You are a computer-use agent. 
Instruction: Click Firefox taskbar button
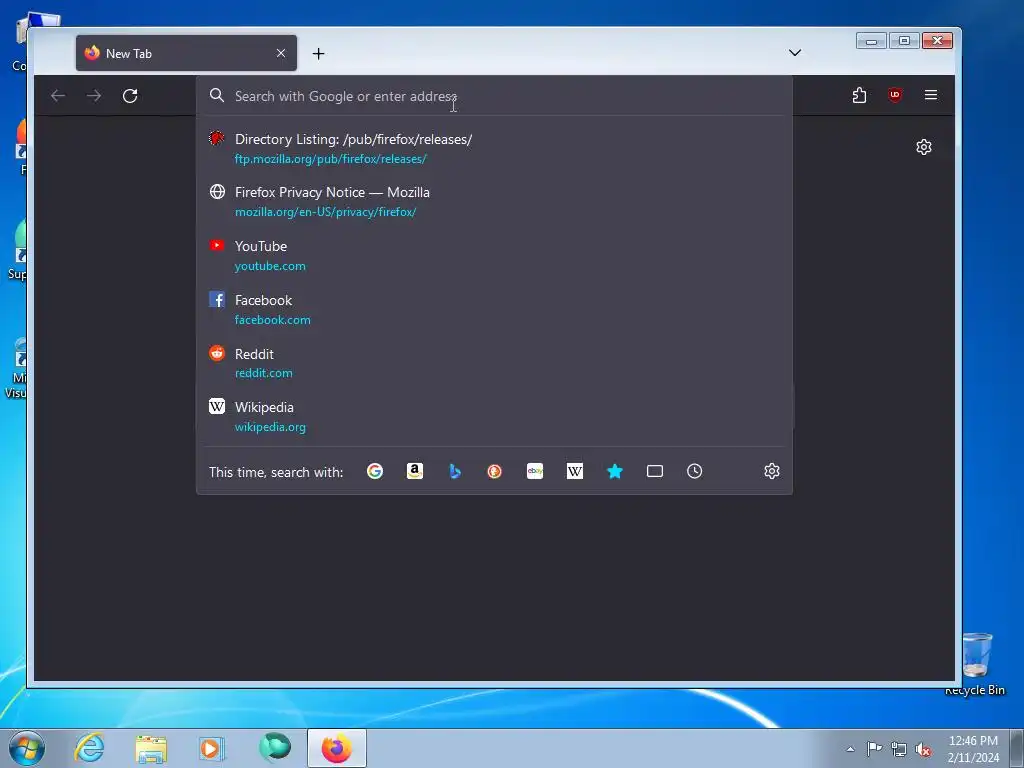[x=336, y=748]
